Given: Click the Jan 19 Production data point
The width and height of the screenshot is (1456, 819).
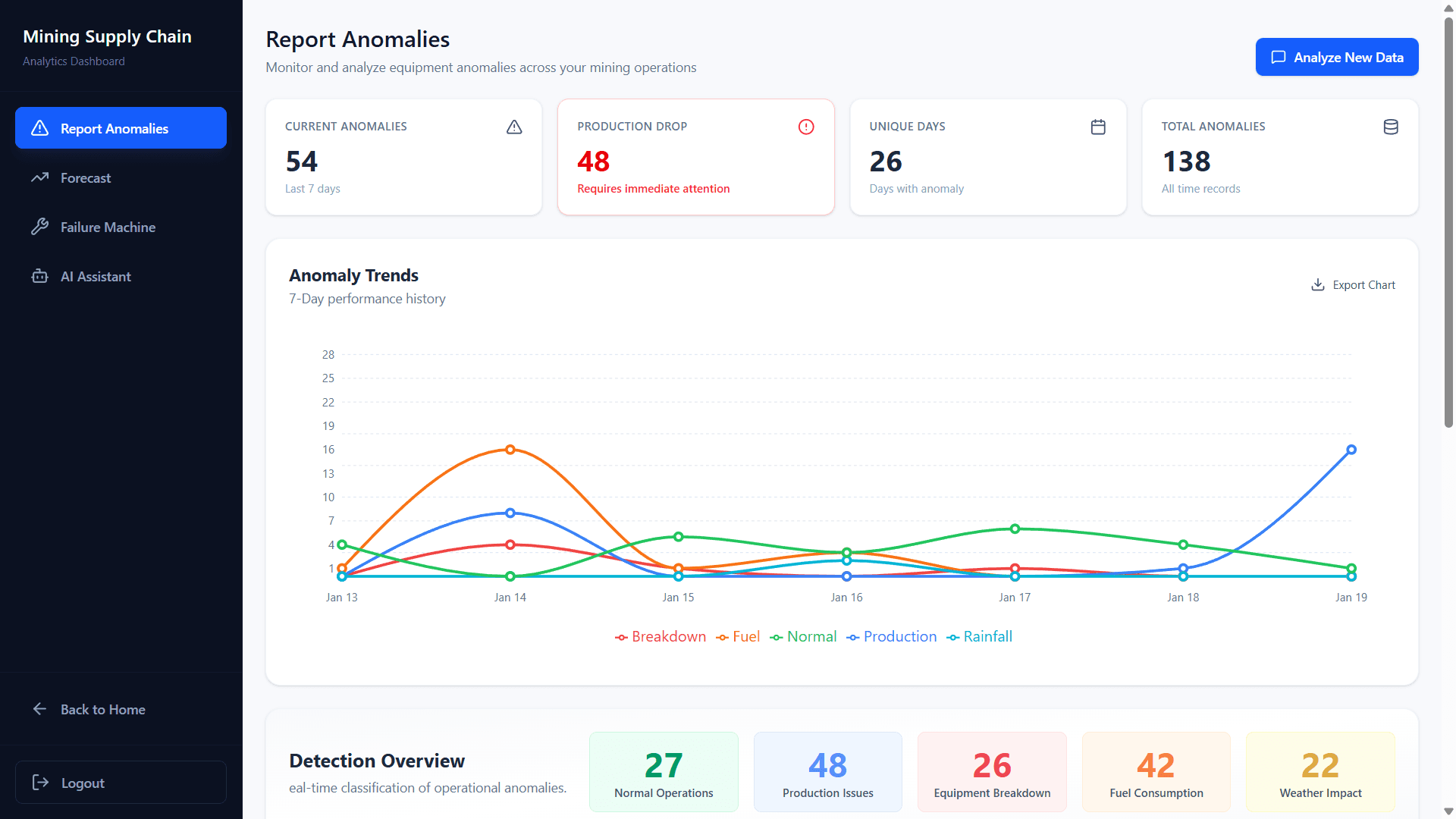Looking at the screenshot, I should click(x=1351, y=450).
